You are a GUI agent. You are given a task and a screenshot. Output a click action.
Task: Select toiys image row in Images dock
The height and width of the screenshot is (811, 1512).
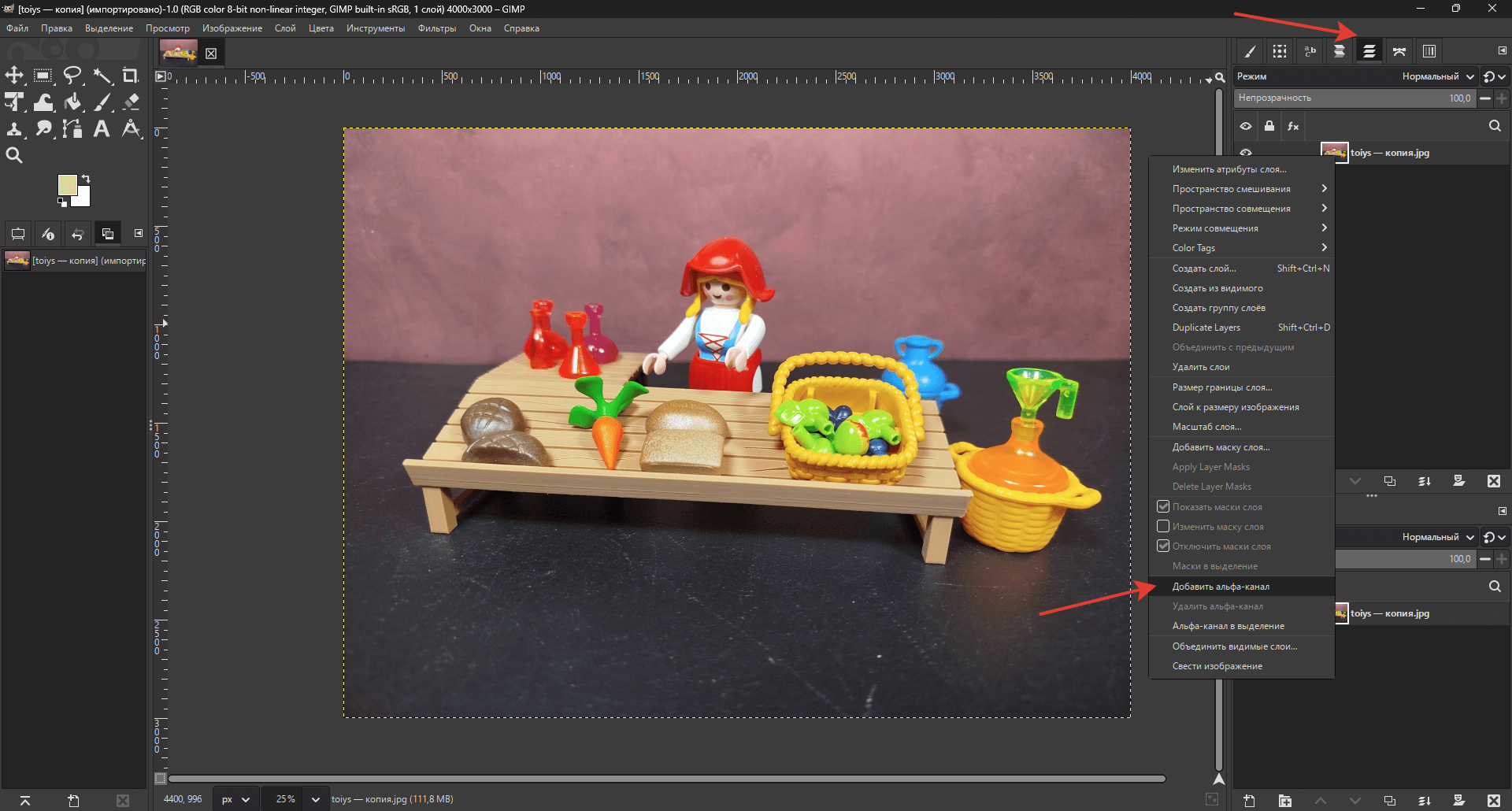[x=75, y=261]
